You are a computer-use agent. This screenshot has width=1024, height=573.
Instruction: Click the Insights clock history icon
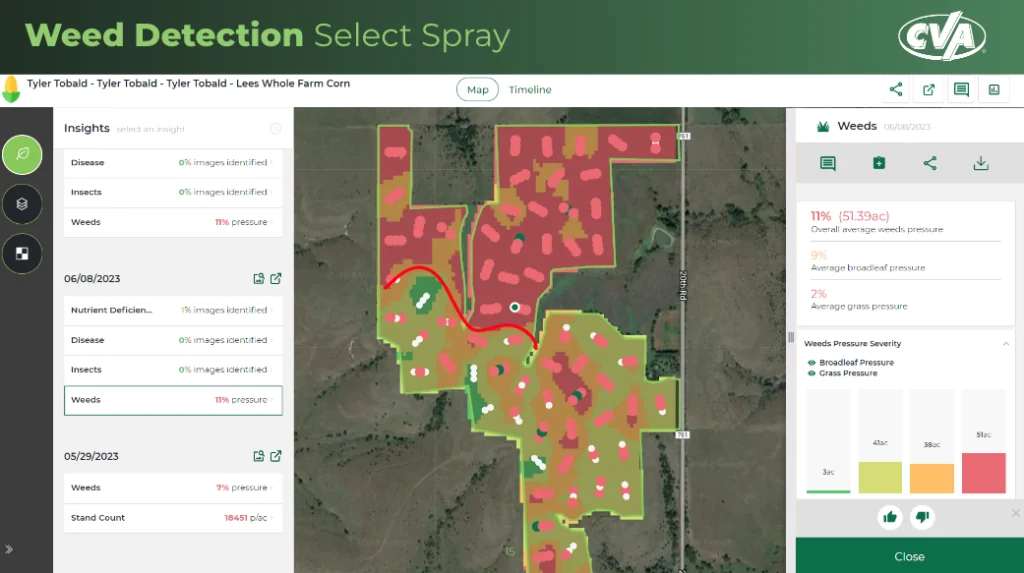point(276,129)
